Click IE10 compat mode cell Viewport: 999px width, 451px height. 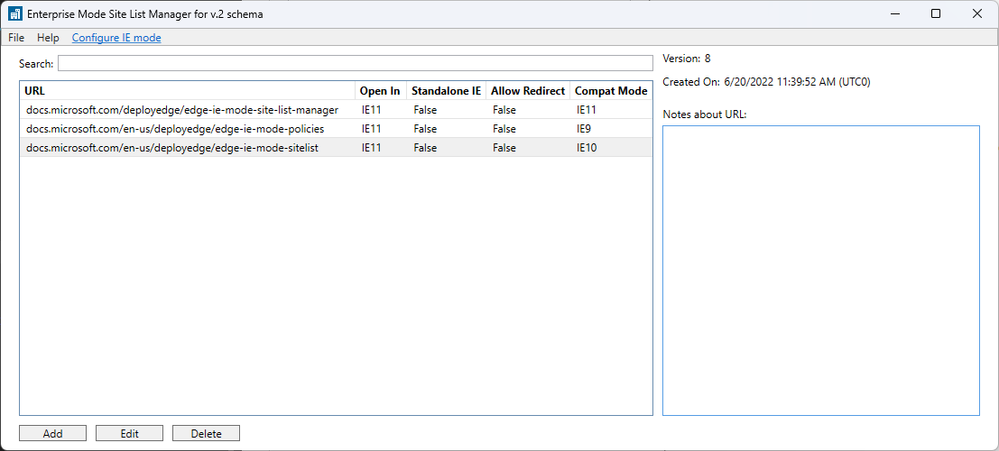pos(587,148)
